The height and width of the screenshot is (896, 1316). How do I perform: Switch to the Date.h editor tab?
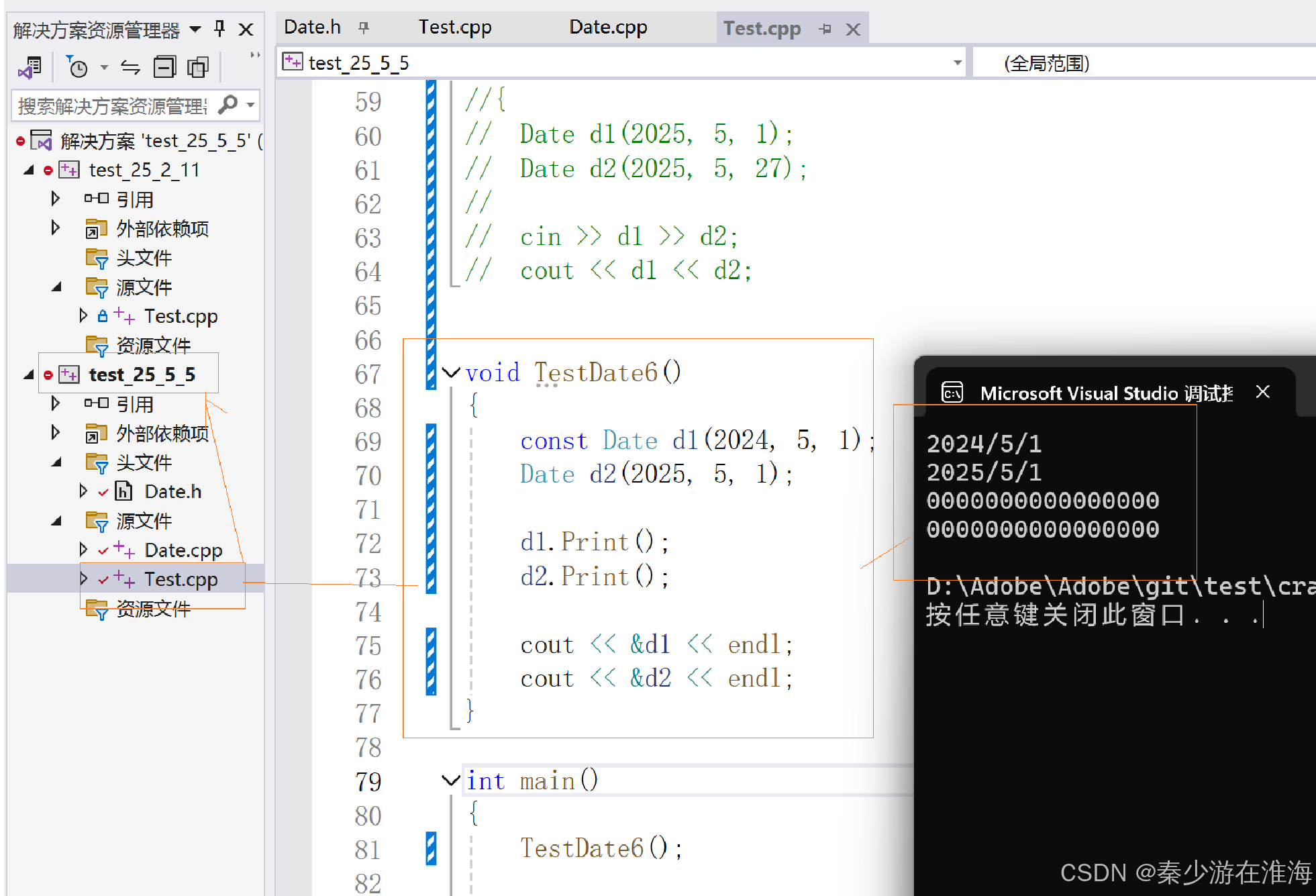[x=313, y=28]
